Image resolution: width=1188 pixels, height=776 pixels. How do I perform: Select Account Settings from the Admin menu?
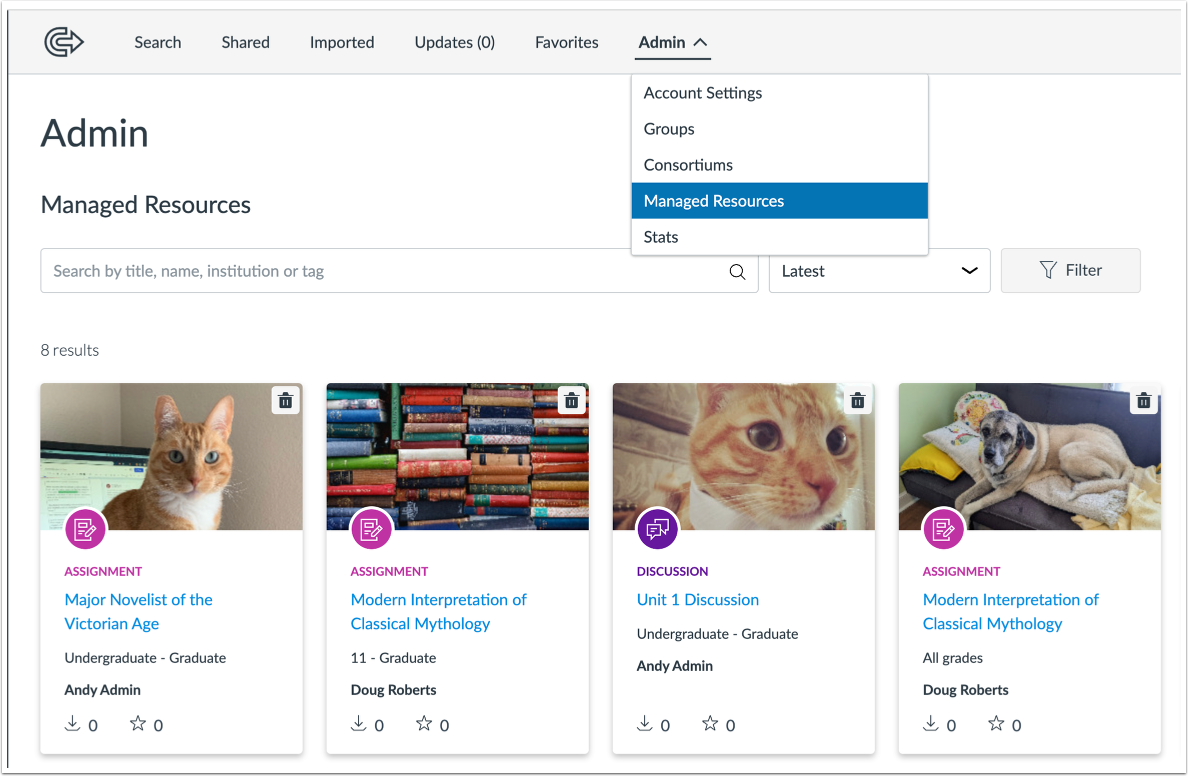[703, 92]
